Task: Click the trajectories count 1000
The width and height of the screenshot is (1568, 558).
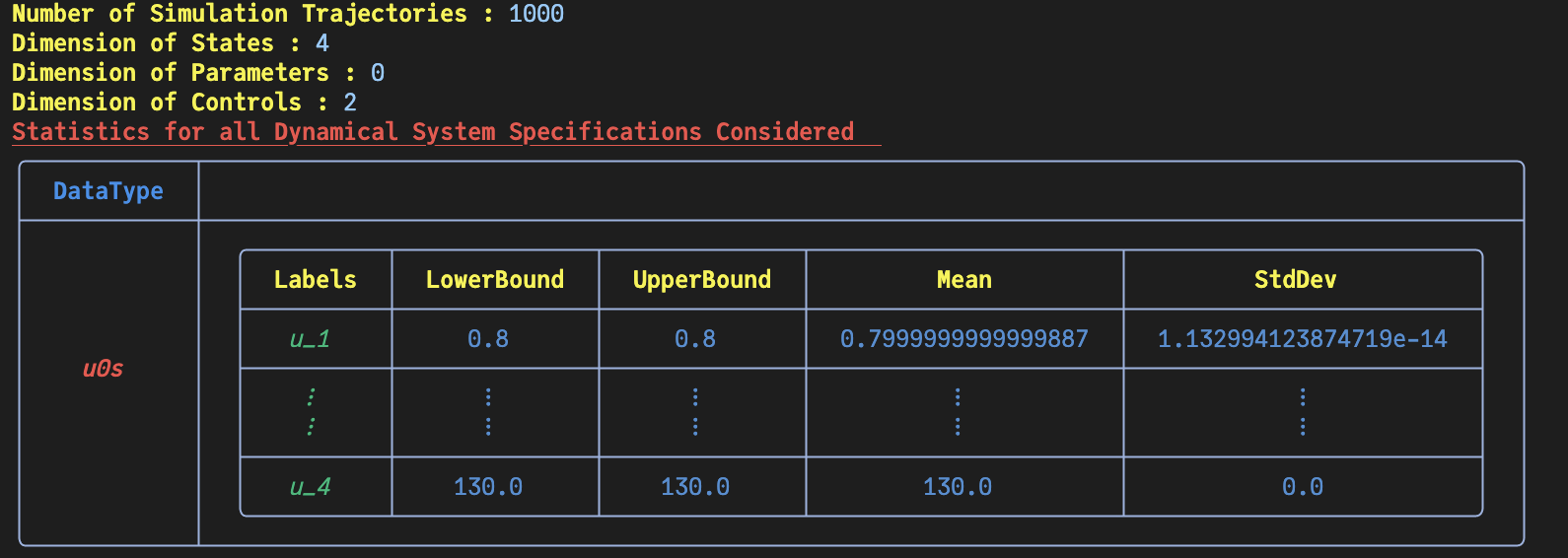Action: (536, 14)
